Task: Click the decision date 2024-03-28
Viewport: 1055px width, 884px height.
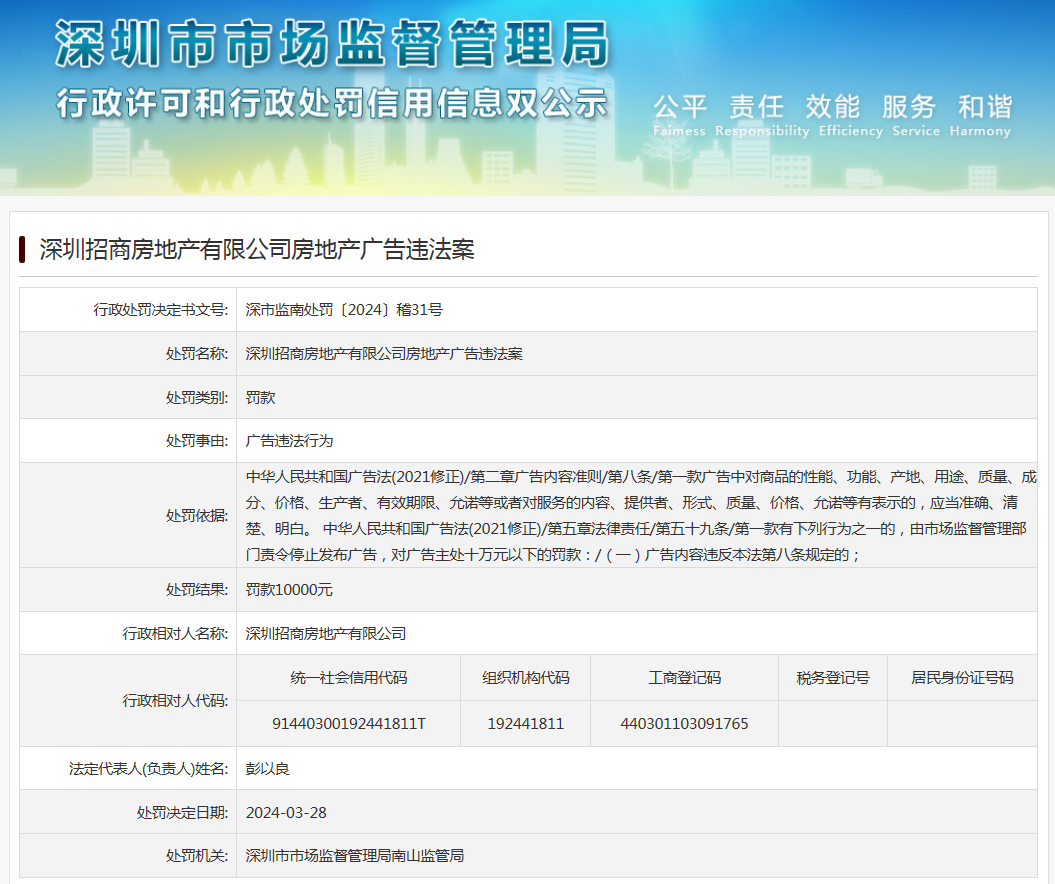Action: [x=286, y=813]
